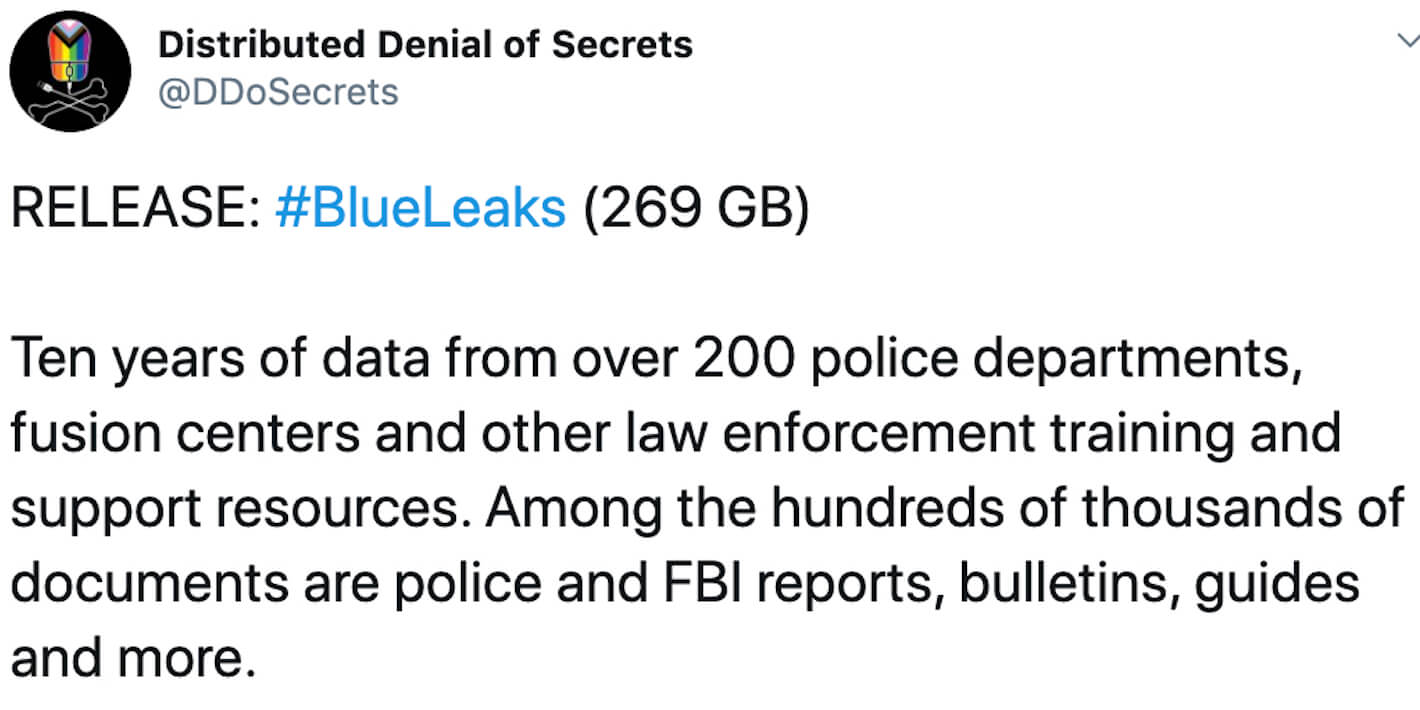Viewport: 1420px width, 710px height.
Task: Open the tweet options chevron
Action: [x=1407, y=40]
